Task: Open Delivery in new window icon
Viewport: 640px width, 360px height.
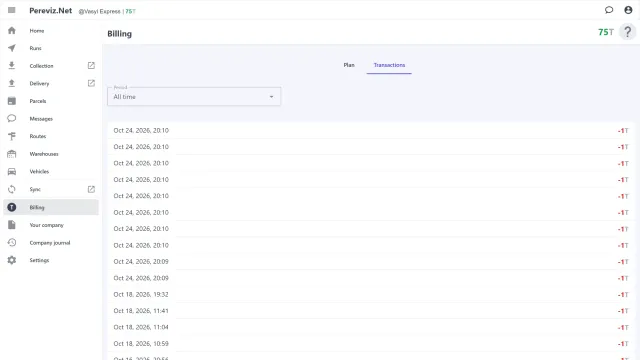Action: [x=91, y=83]
